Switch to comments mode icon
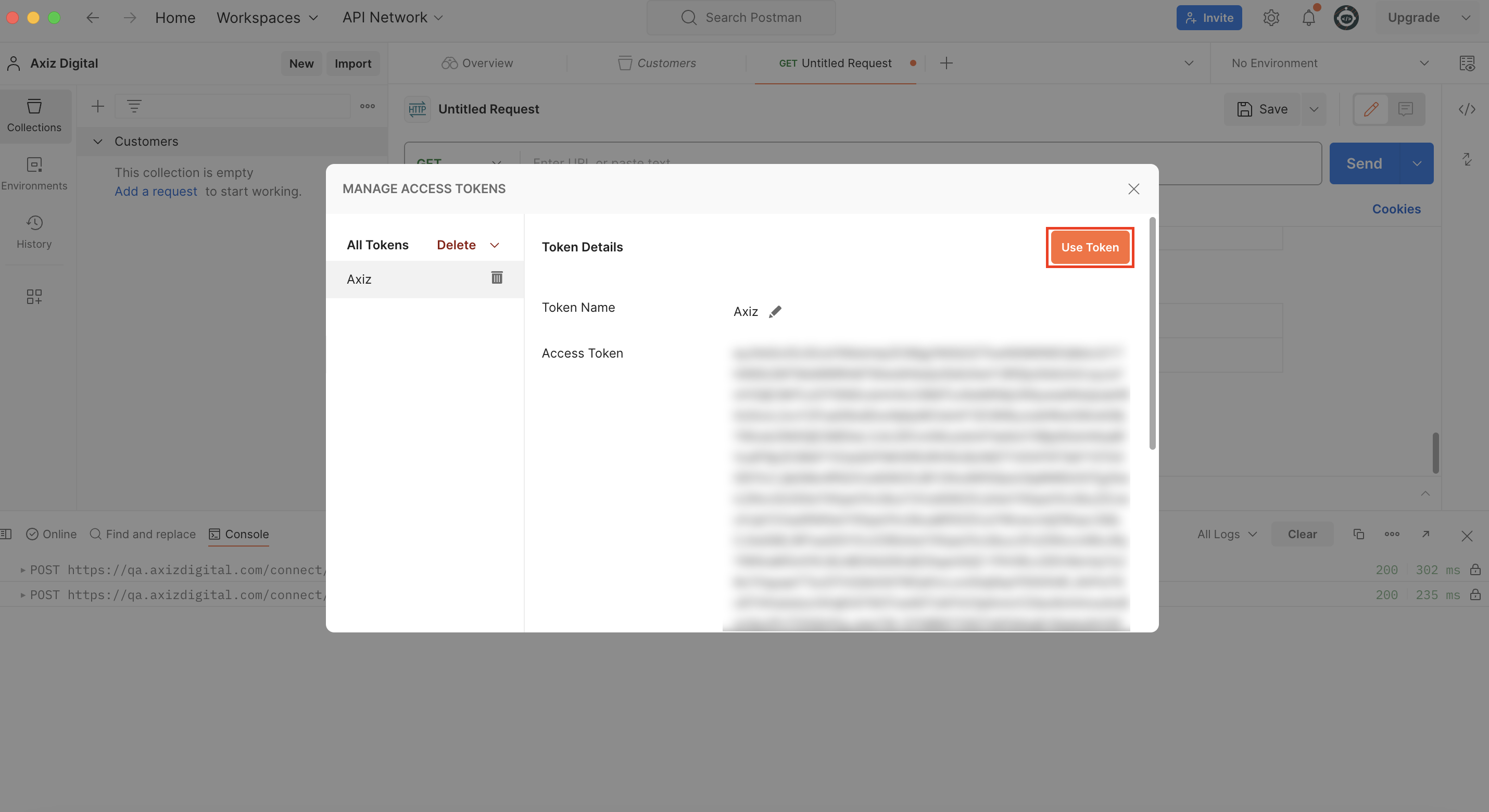 pos(1406,109)
